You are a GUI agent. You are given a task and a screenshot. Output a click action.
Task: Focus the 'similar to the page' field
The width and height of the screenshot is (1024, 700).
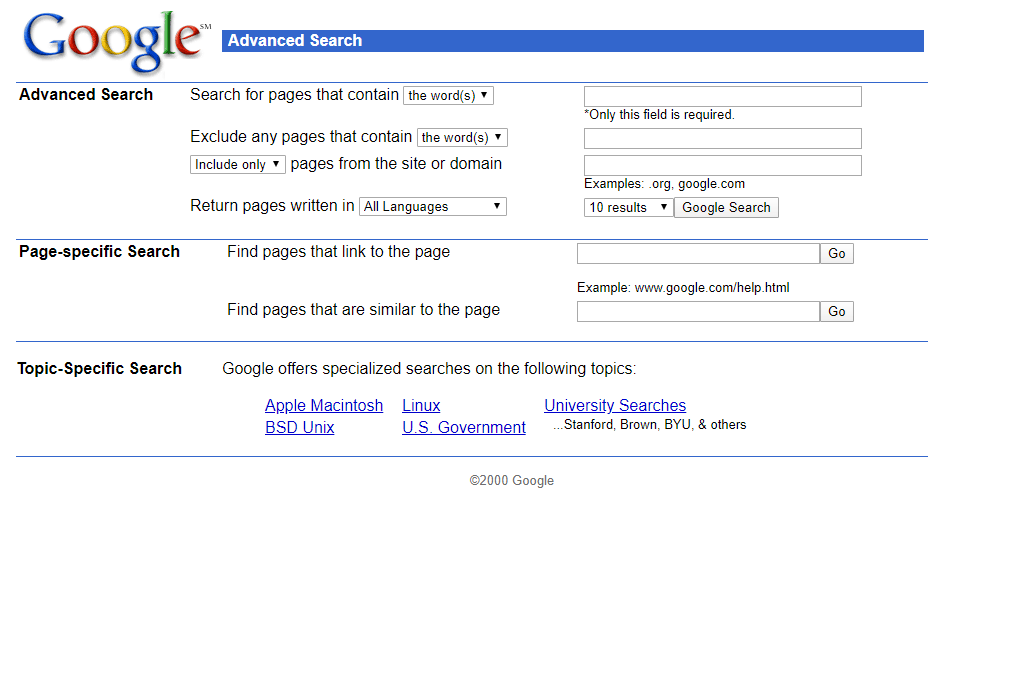[698, 311]
